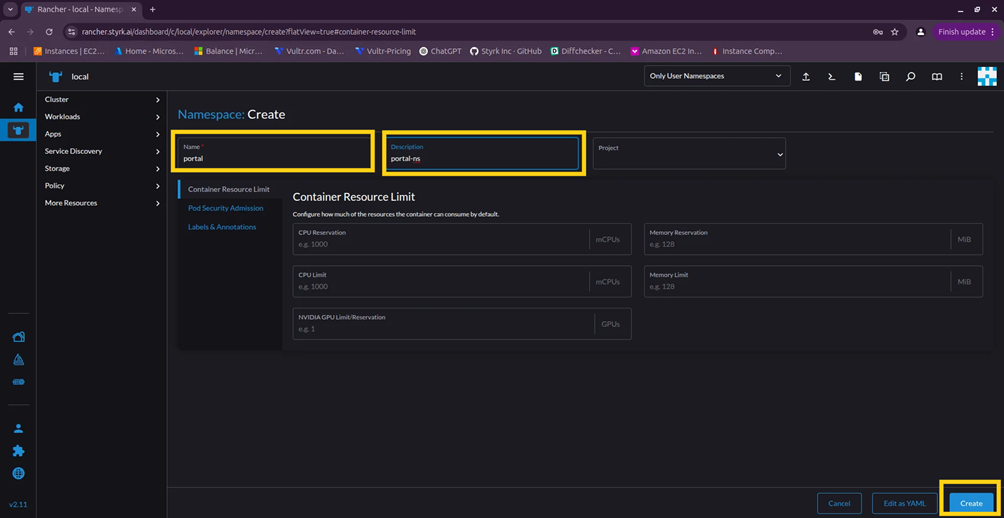
Task: Click the Cancel button
Action: tap(839, 503)
